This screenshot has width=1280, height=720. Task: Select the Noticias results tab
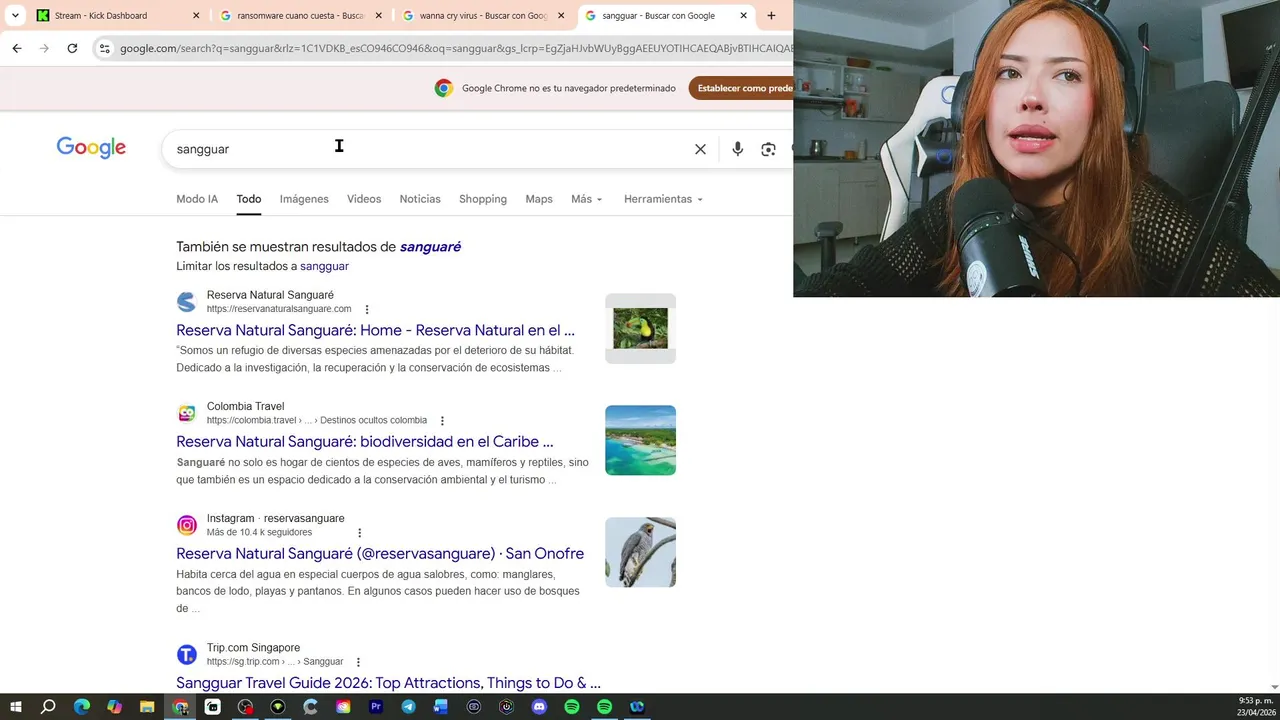[420, 199]
